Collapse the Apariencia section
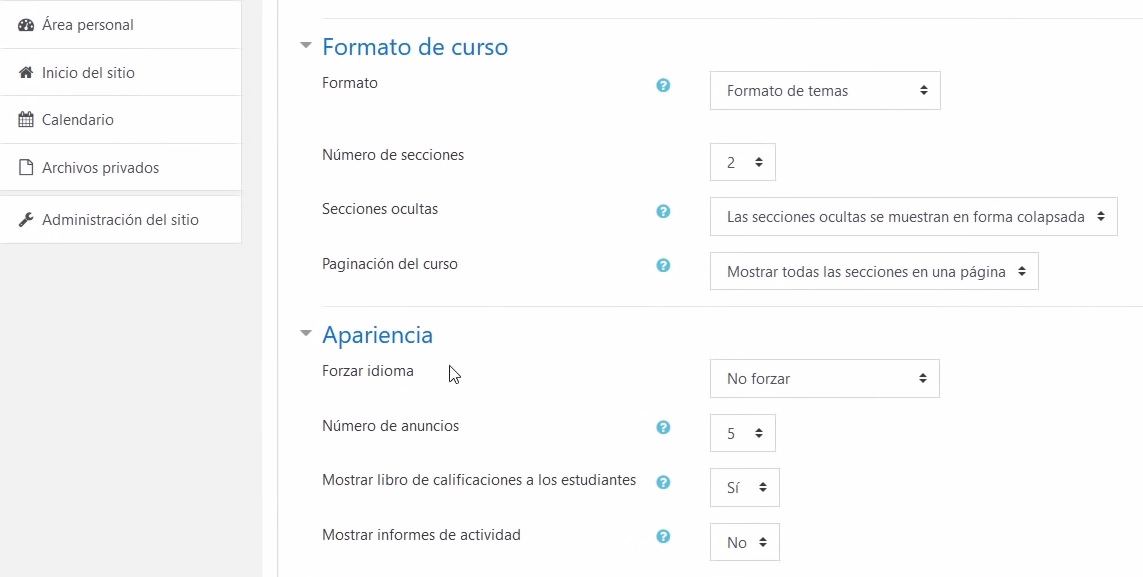This screenshot has width=1143, height=577. tap(306, 333)
